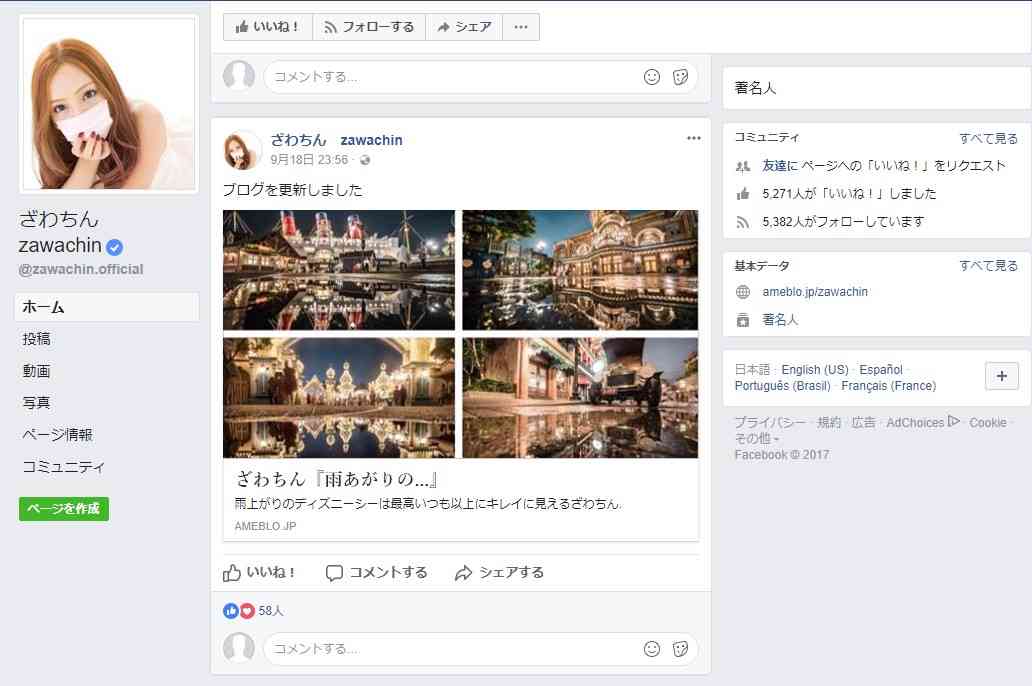This screenshot has width=1032, height=686.
Task: Open the emoji picker in the top comment box
Action: tap(652, 77)
